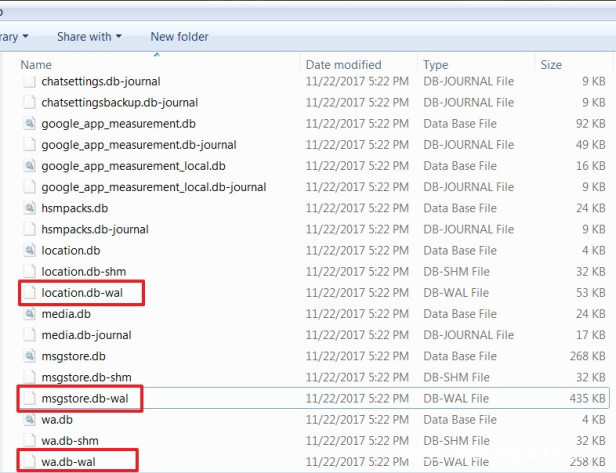Sort files by Size column header
This screenshot has height=473, width=616.
551,64
